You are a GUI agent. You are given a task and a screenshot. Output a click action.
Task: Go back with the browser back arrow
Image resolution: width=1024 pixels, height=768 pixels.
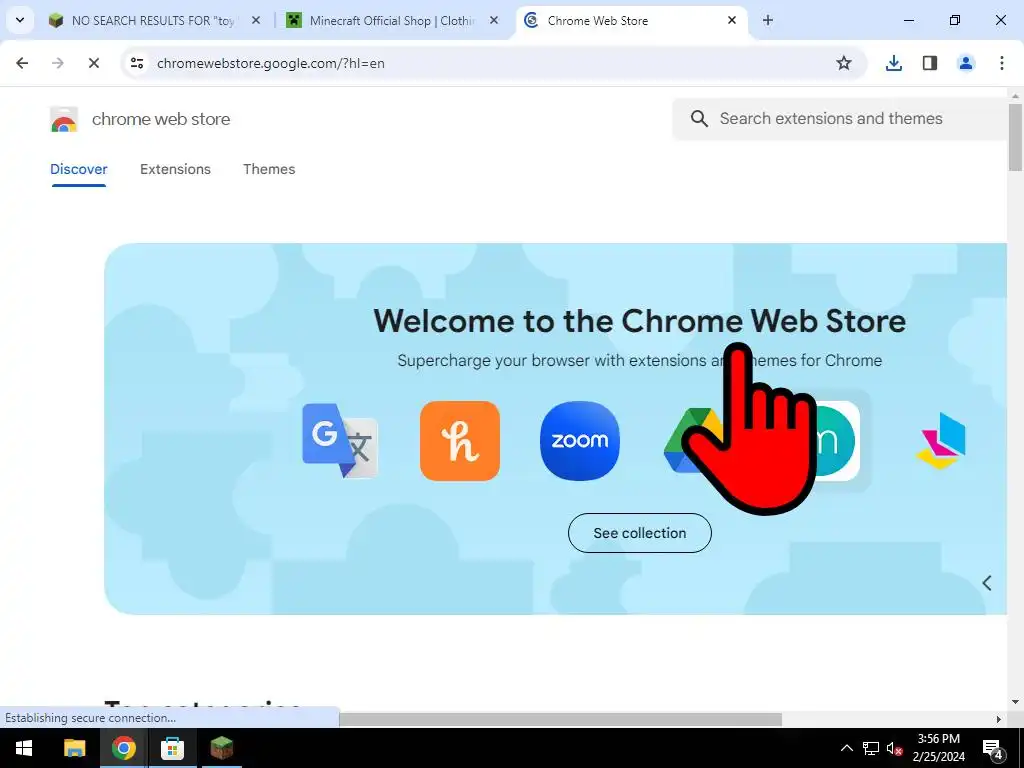[22, 63]
